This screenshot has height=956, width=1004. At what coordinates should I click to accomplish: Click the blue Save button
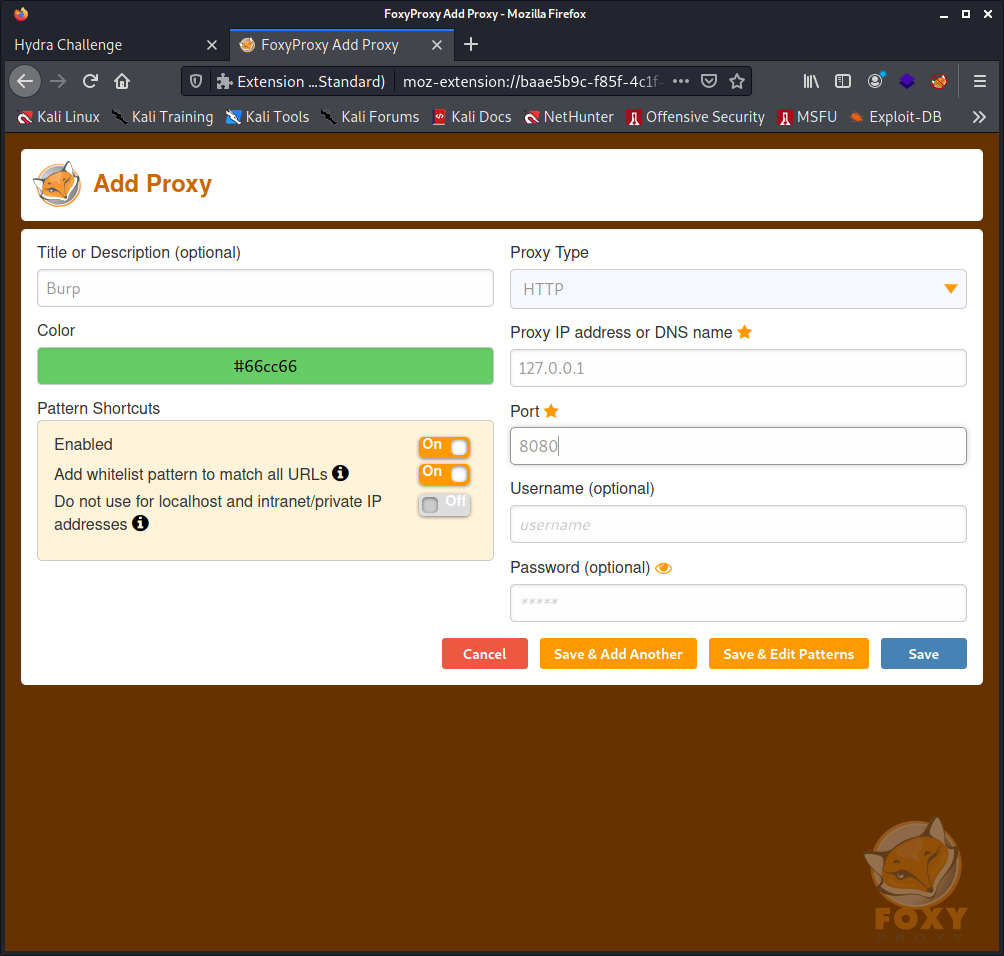click(923, 654)
